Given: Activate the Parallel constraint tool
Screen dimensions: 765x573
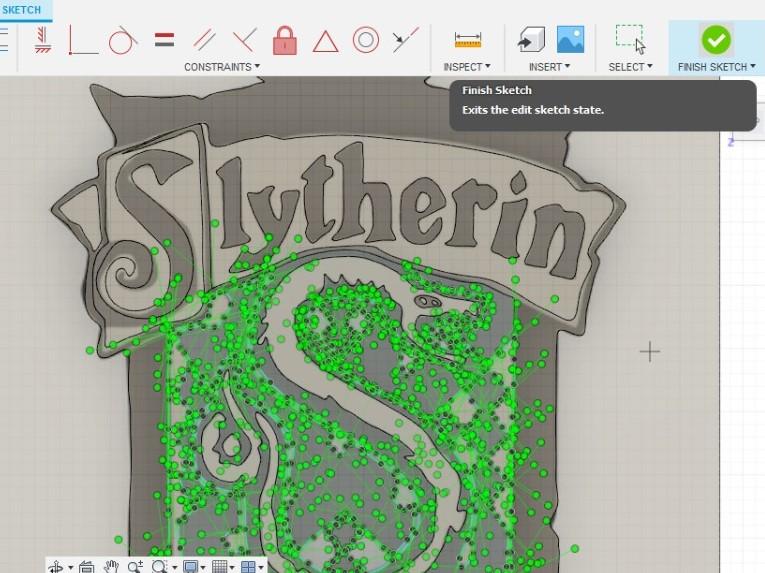Looking at the screenshot, I should coord(204,40).
